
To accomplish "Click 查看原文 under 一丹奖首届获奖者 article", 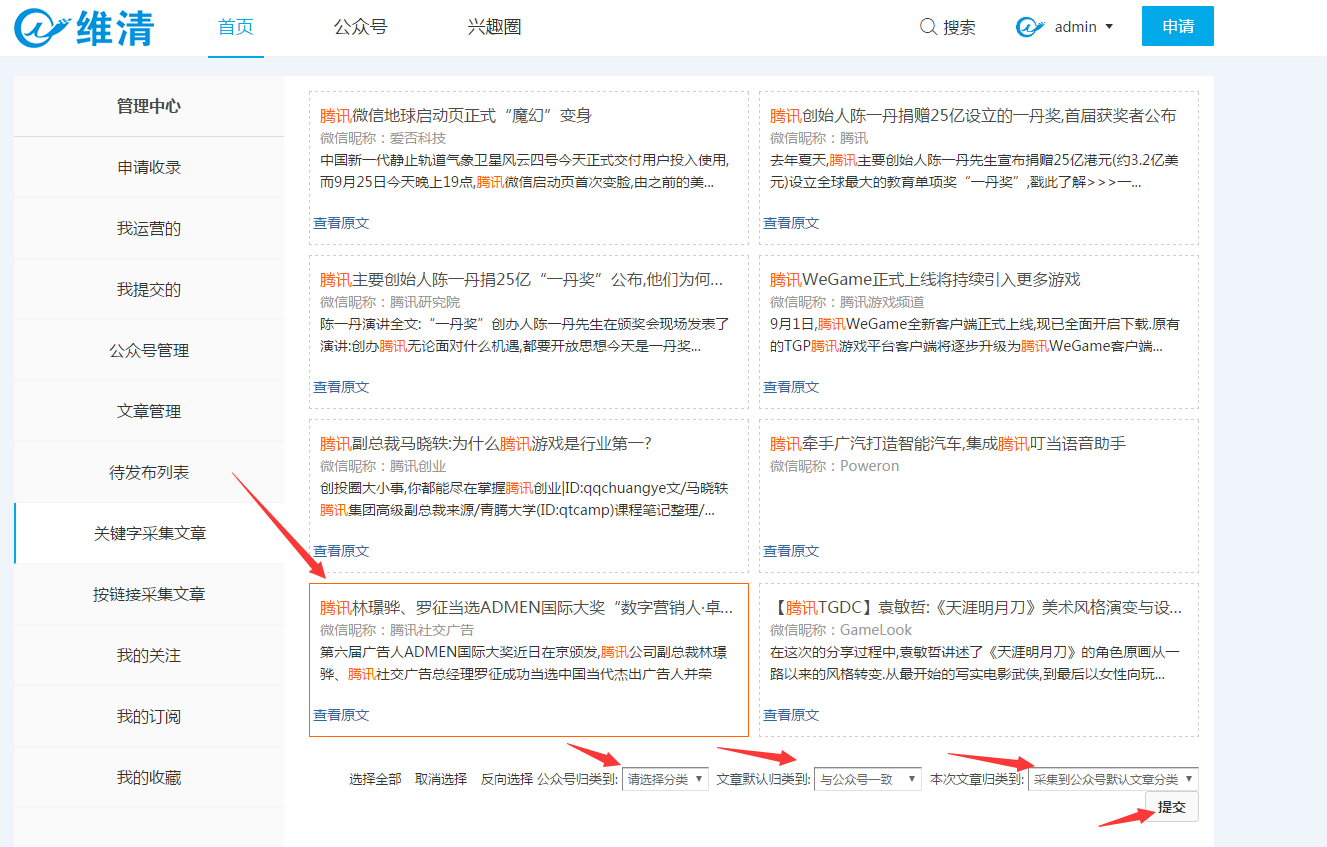I will tap(791, 223).
